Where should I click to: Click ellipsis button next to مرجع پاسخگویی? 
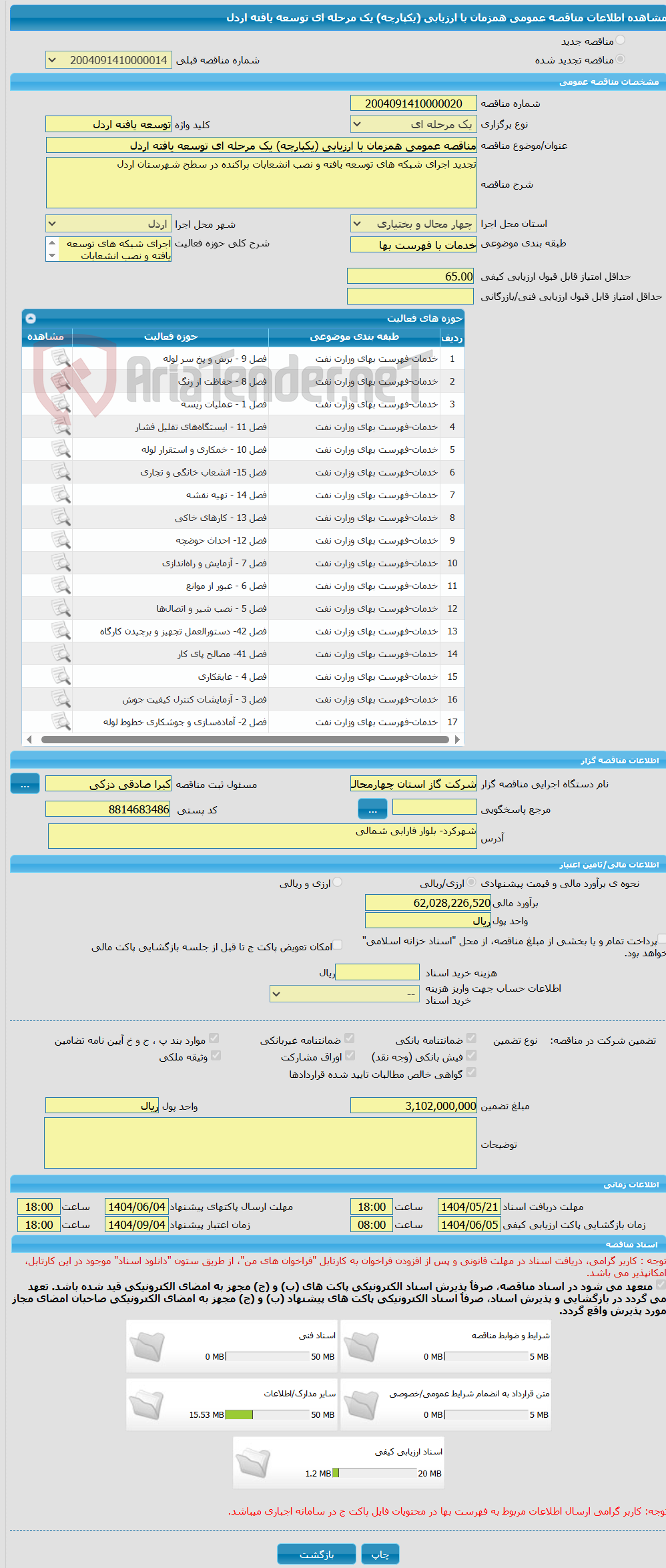pyautogui.click(x=372, y=809)
